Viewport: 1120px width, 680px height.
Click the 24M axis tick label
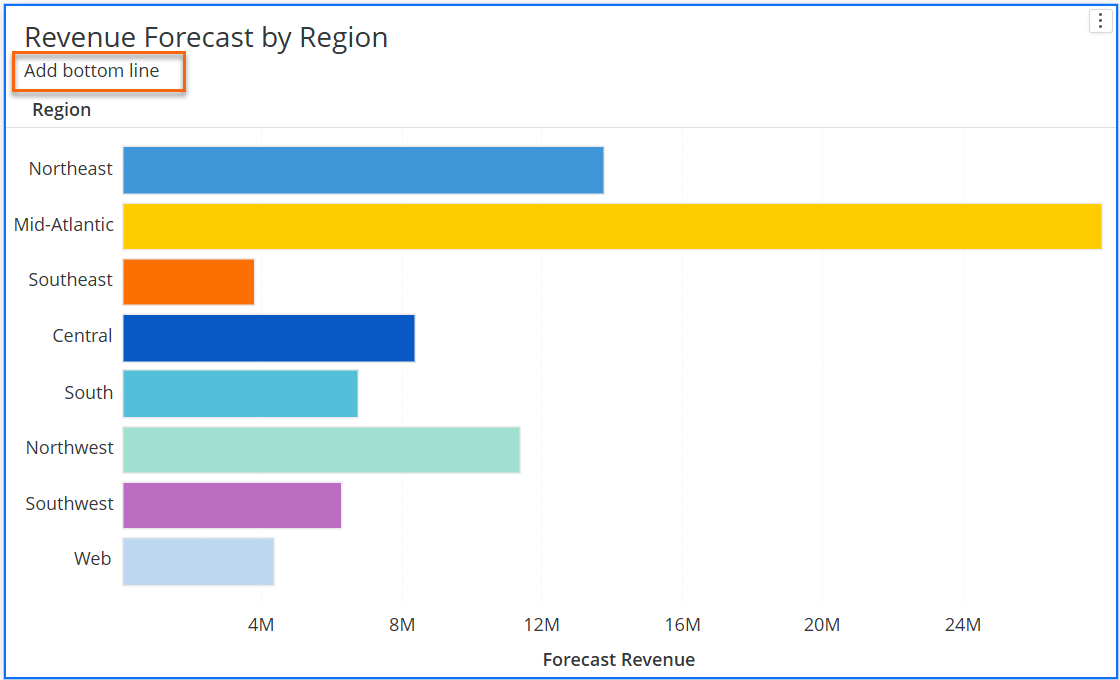pyautogui.click(x=962, y=625)
